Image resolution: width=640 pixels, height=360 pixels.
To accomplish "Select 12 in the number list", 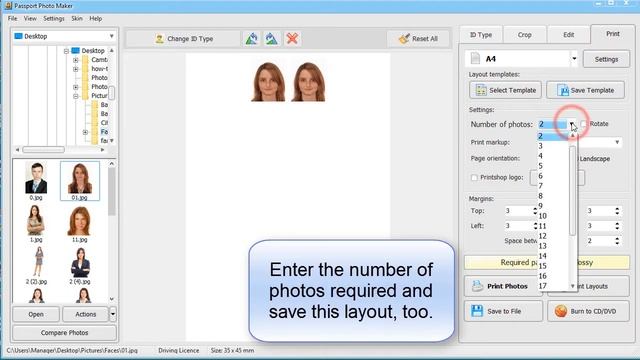I will pyautogui.click(x=553, y=236).
